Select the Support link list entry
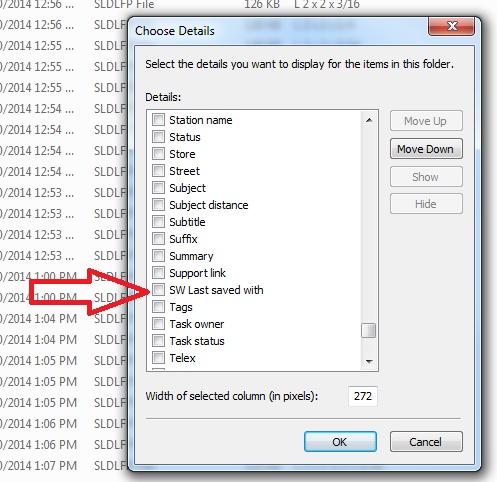Image resolution: width=497 pixels, height=482 pixels. tap(197, 273)
